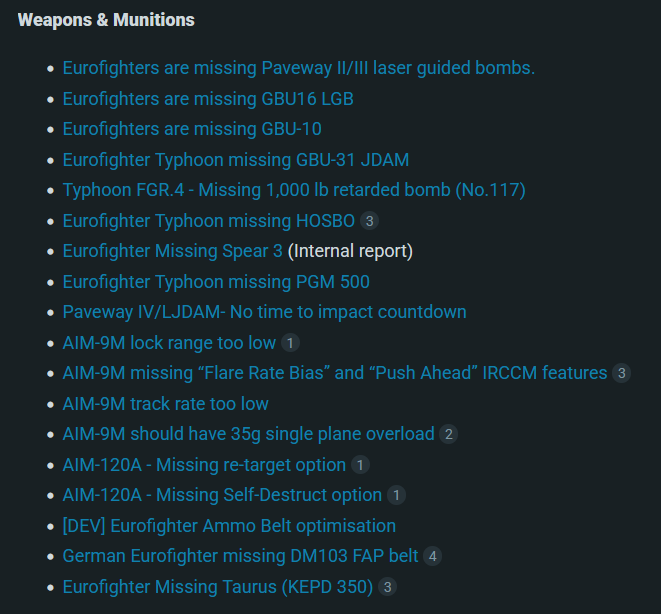Open German Eurofighter DM103 FAP belt report
This screenshot has width=661, height=614.
240,556
